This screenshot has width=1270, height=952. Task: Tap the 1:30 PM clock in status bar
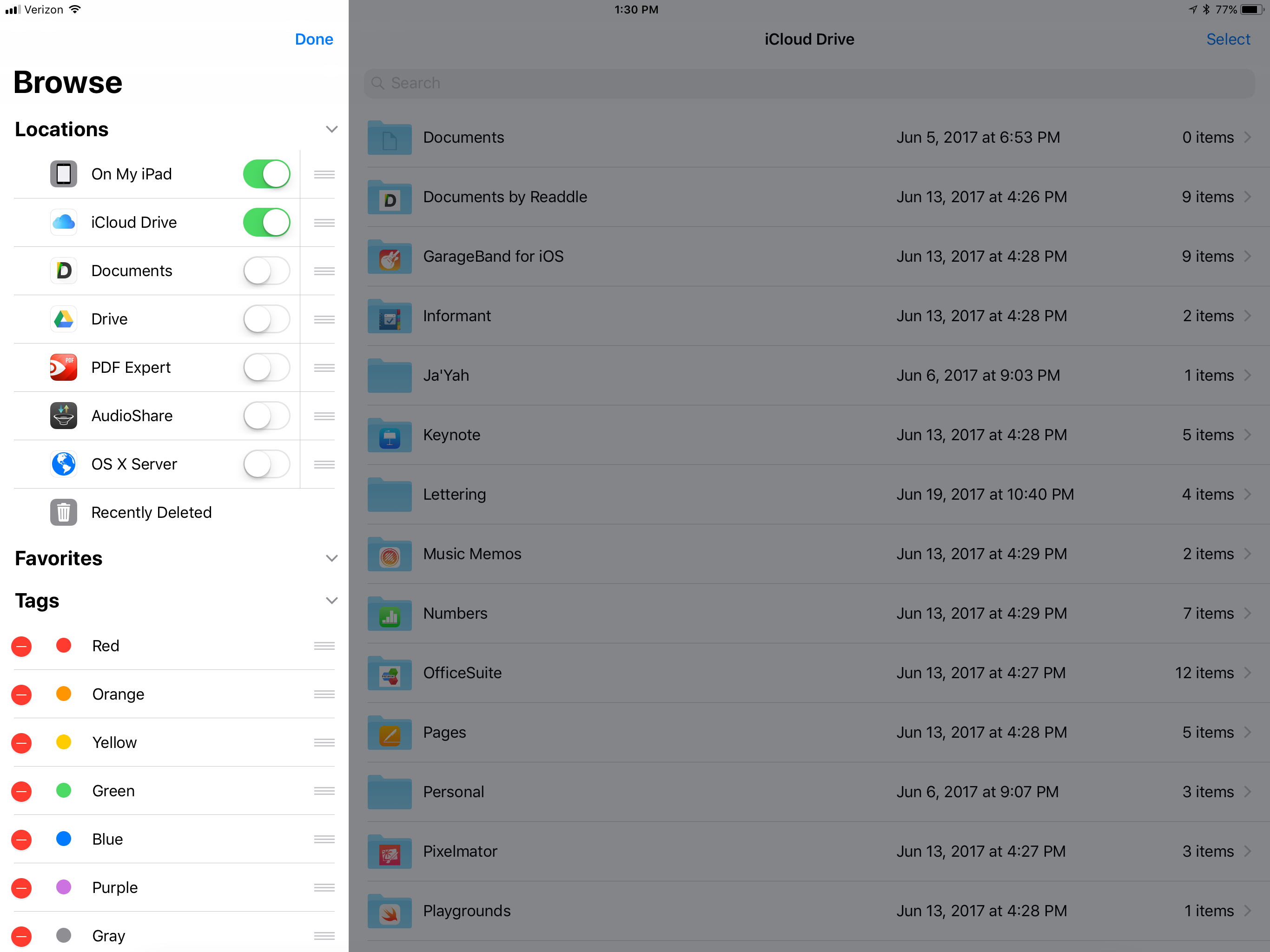pyautogui.click(x=636, y=10)
